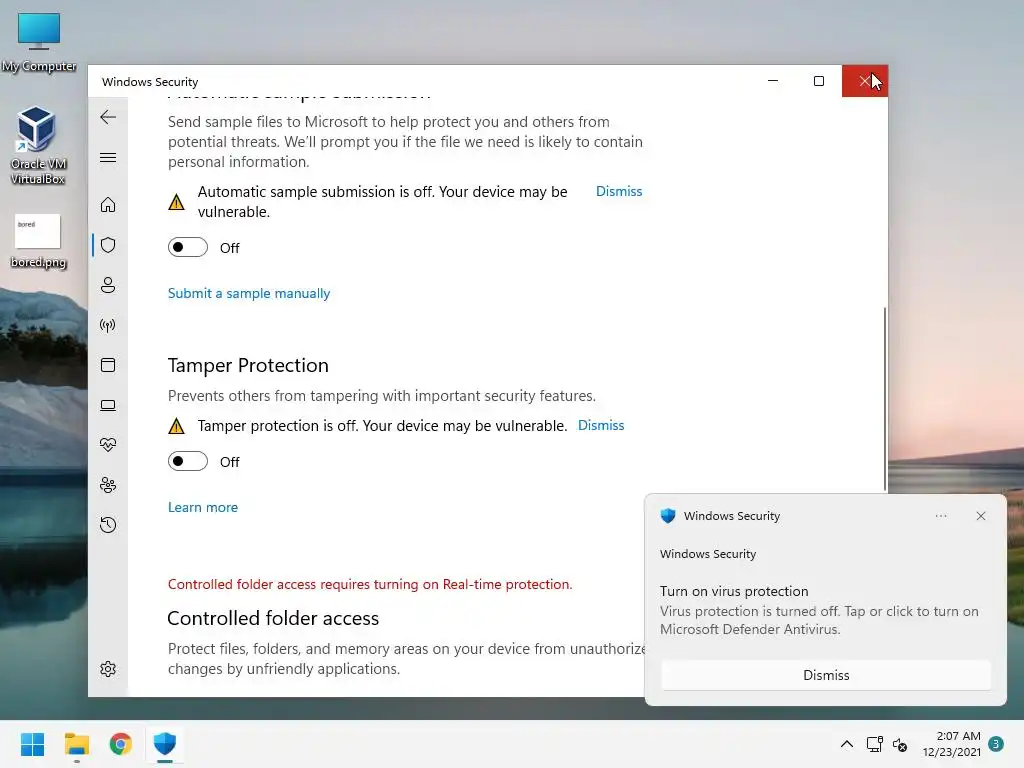Viewport: 1024px width, 768px height.
Task: Open Device performance & health heart icon
Action: click(108, 445)
